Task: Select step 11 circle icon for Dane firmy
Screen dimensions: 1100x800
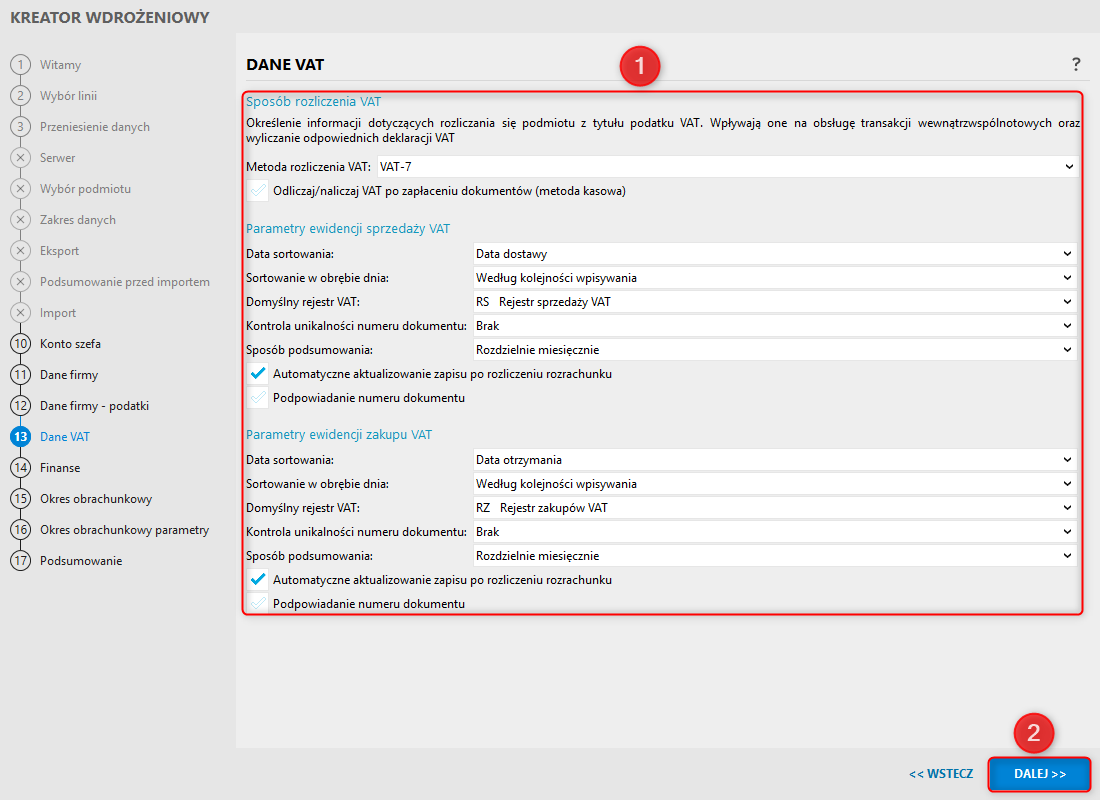Action: (20, 375)
